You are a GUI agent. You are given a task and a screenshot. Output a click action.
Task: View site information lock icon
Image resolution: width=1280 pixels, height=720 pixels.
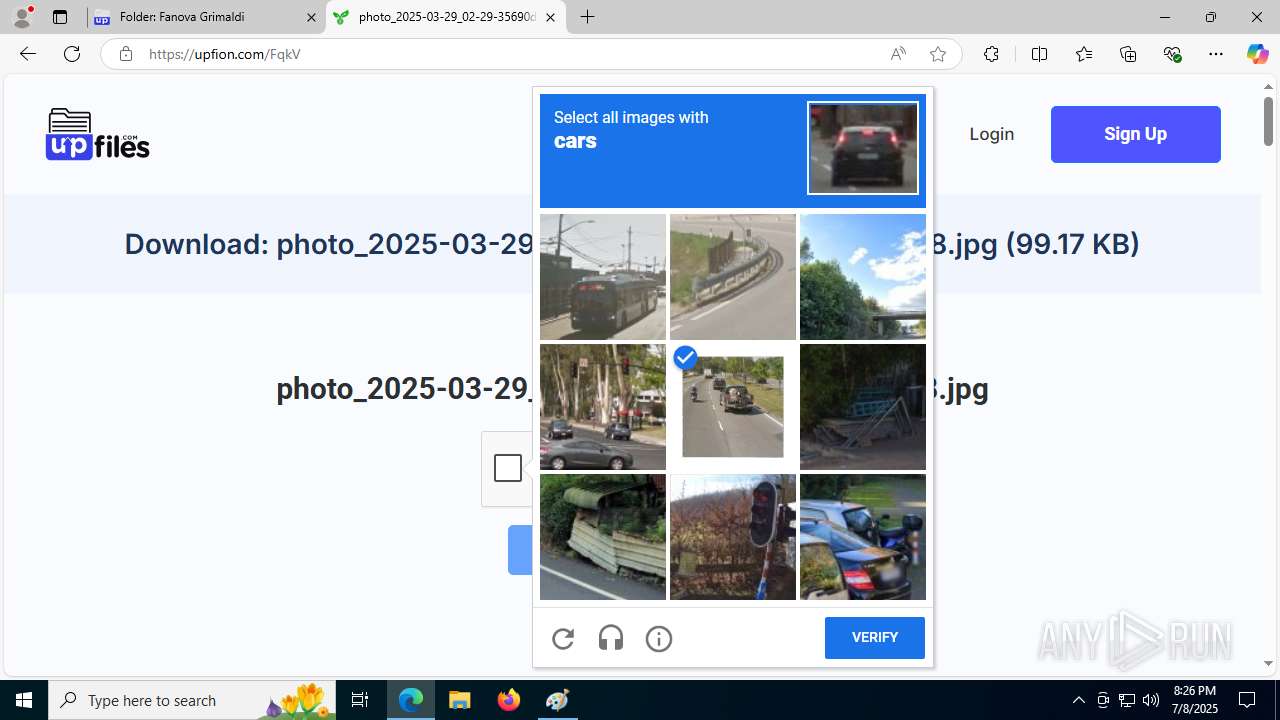pos(125,54)
